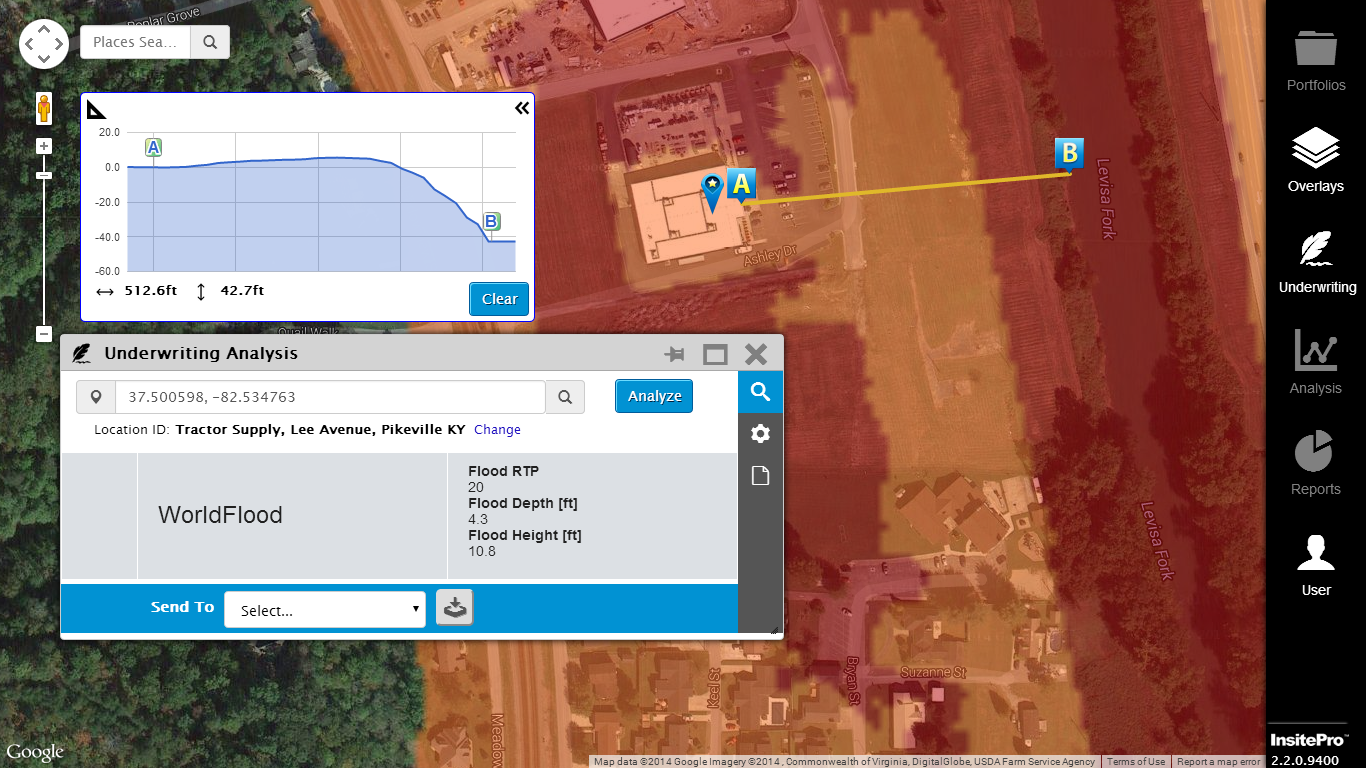This screenshot has height=768, width=1366.
Task: Click the zoom slider handle
Action: 44,176
